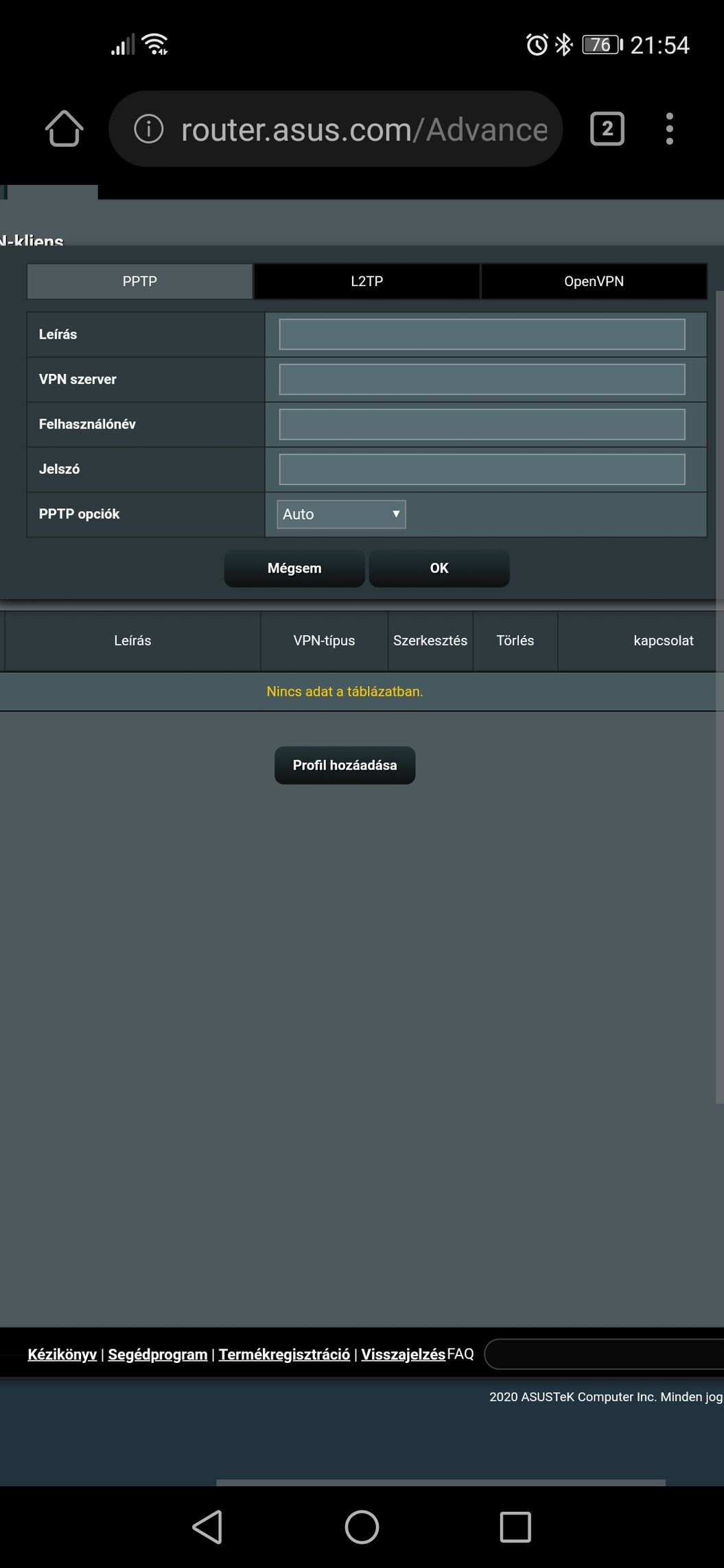Image resolution: width=724 pixels, height=1568 pixels.
Task: Click the Nincs adat a táblázatban message
Action: pos(345,691)
